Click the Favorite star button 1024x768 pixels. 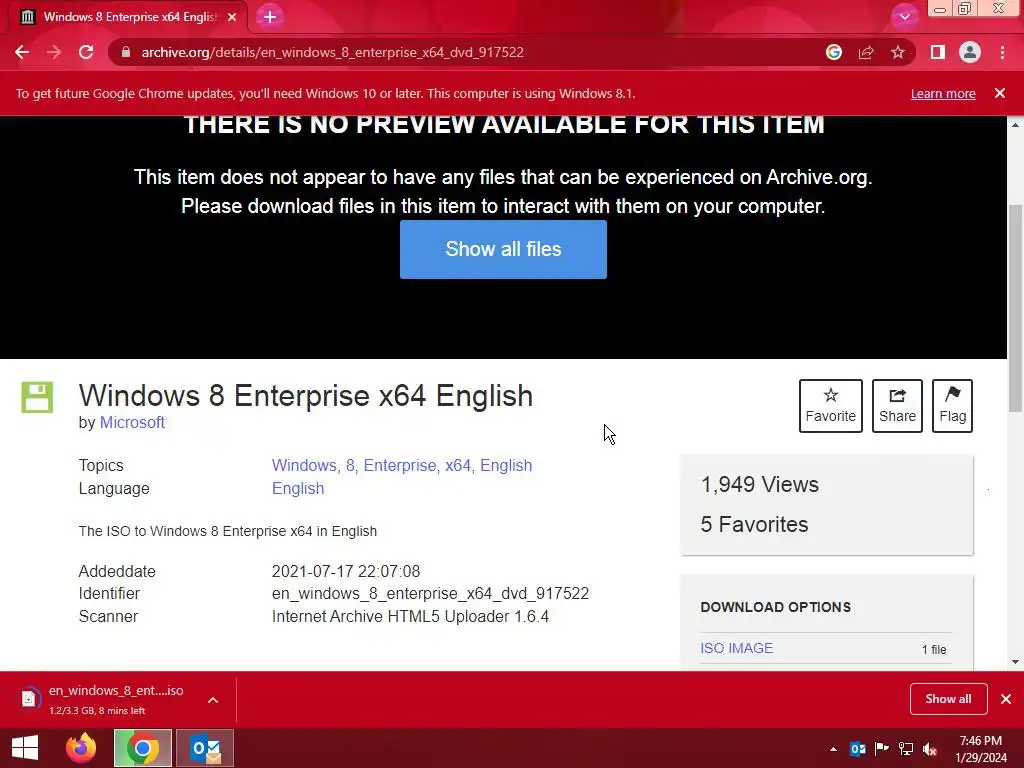[831, 406]
